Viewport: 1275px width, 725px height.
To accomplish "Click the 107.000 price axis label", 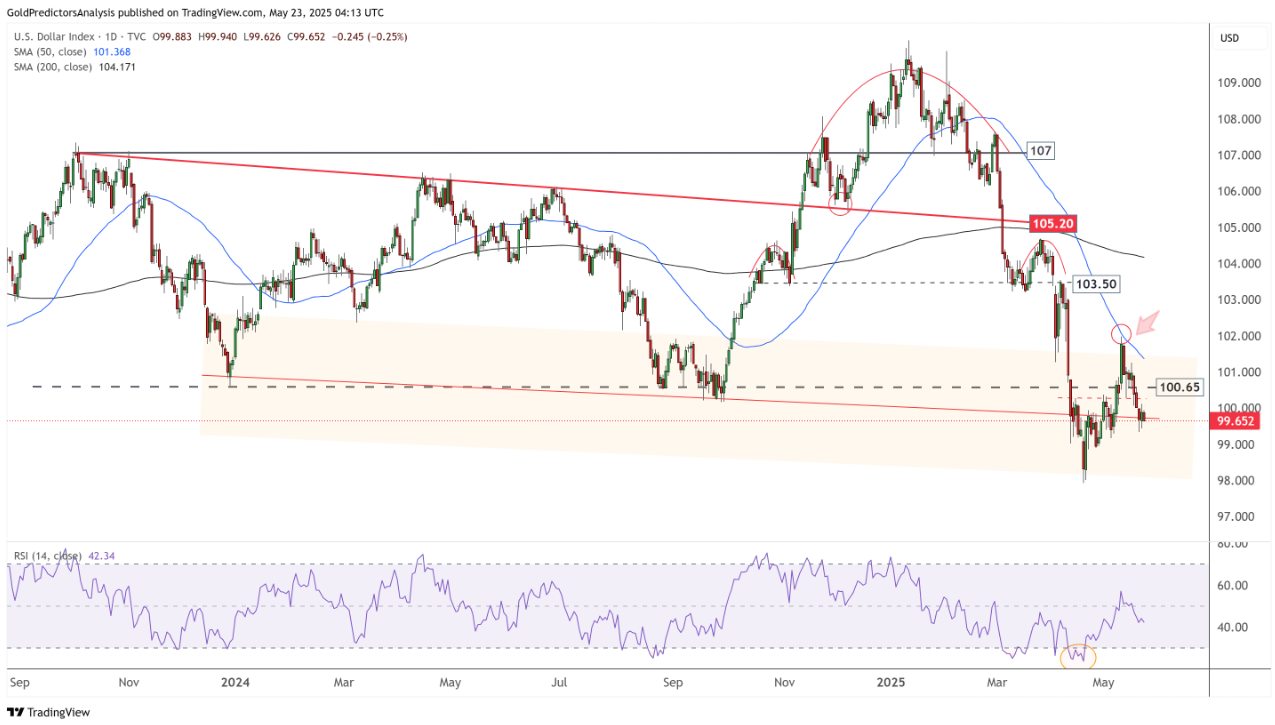I will (x=1238, y=155).
